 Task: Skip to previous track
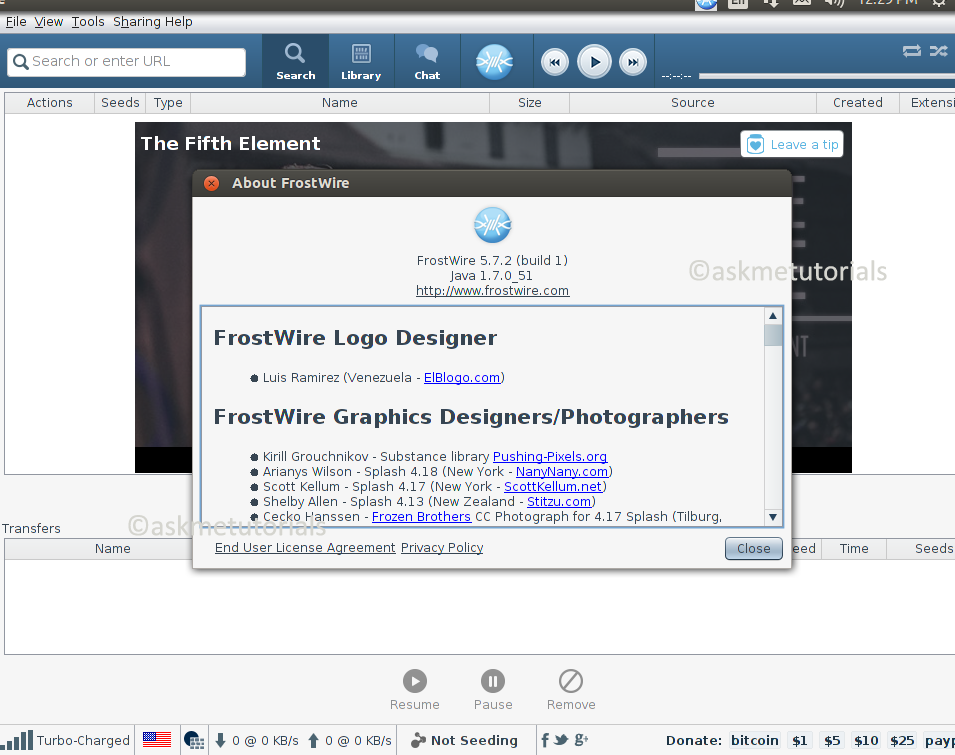point(554,62)
